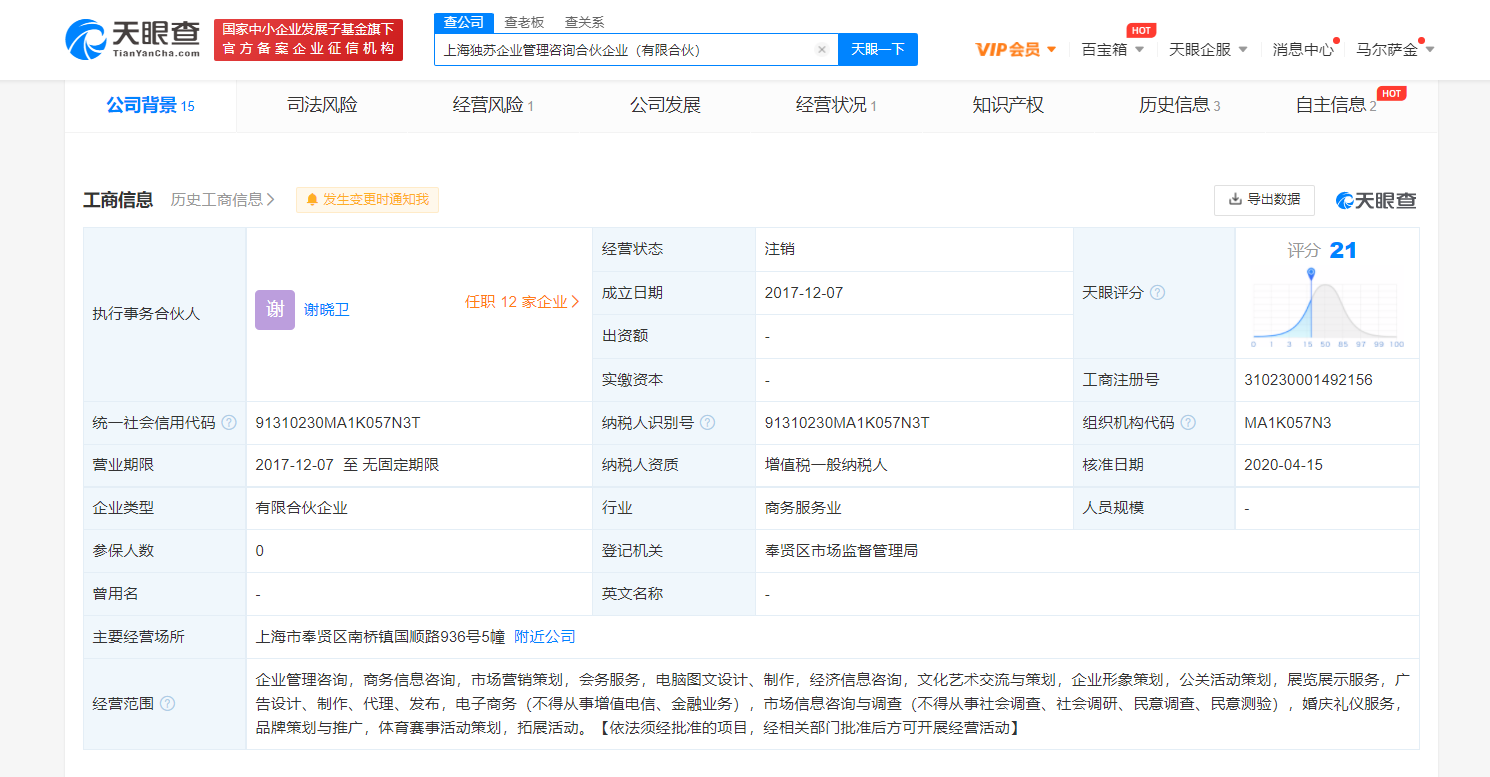Image resolution: width=1490 pixels, height=777 pixels.
Task: Click the 天眼一下 search button
Action: [x=877, y=50]
